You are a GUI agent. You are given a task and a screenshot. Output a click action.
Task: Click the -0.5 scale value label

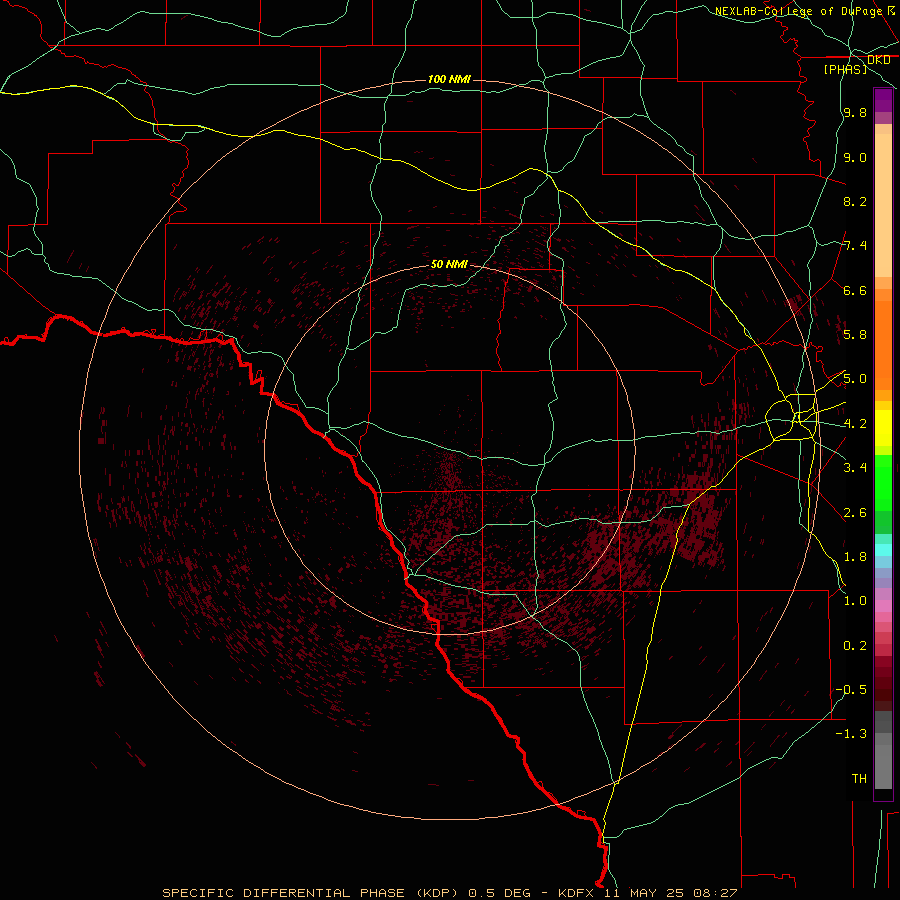(852, 690)
